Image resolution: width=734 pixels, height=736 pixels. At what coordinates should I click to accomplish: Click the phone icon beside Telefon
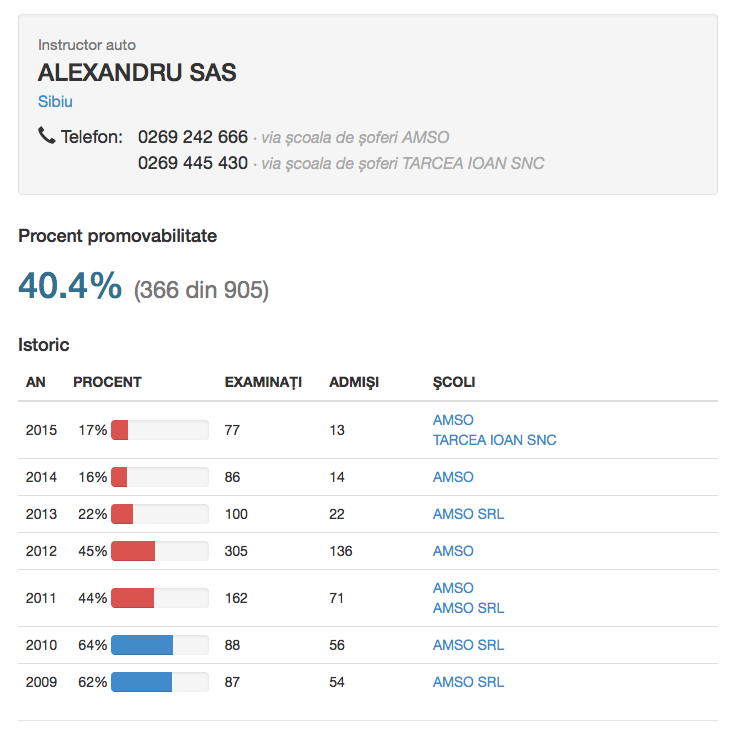tap(46, 135)
